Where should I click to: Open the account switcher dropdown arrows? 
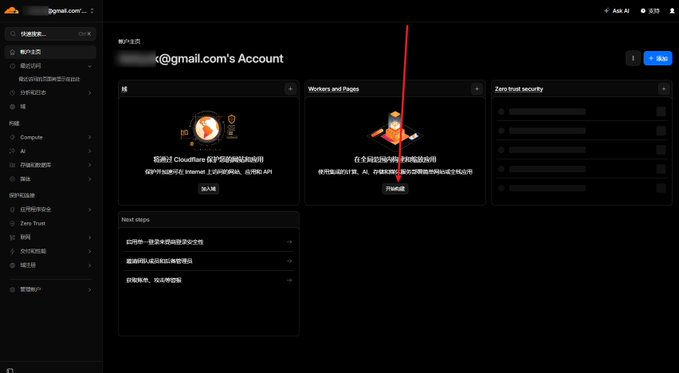(92, 11)
